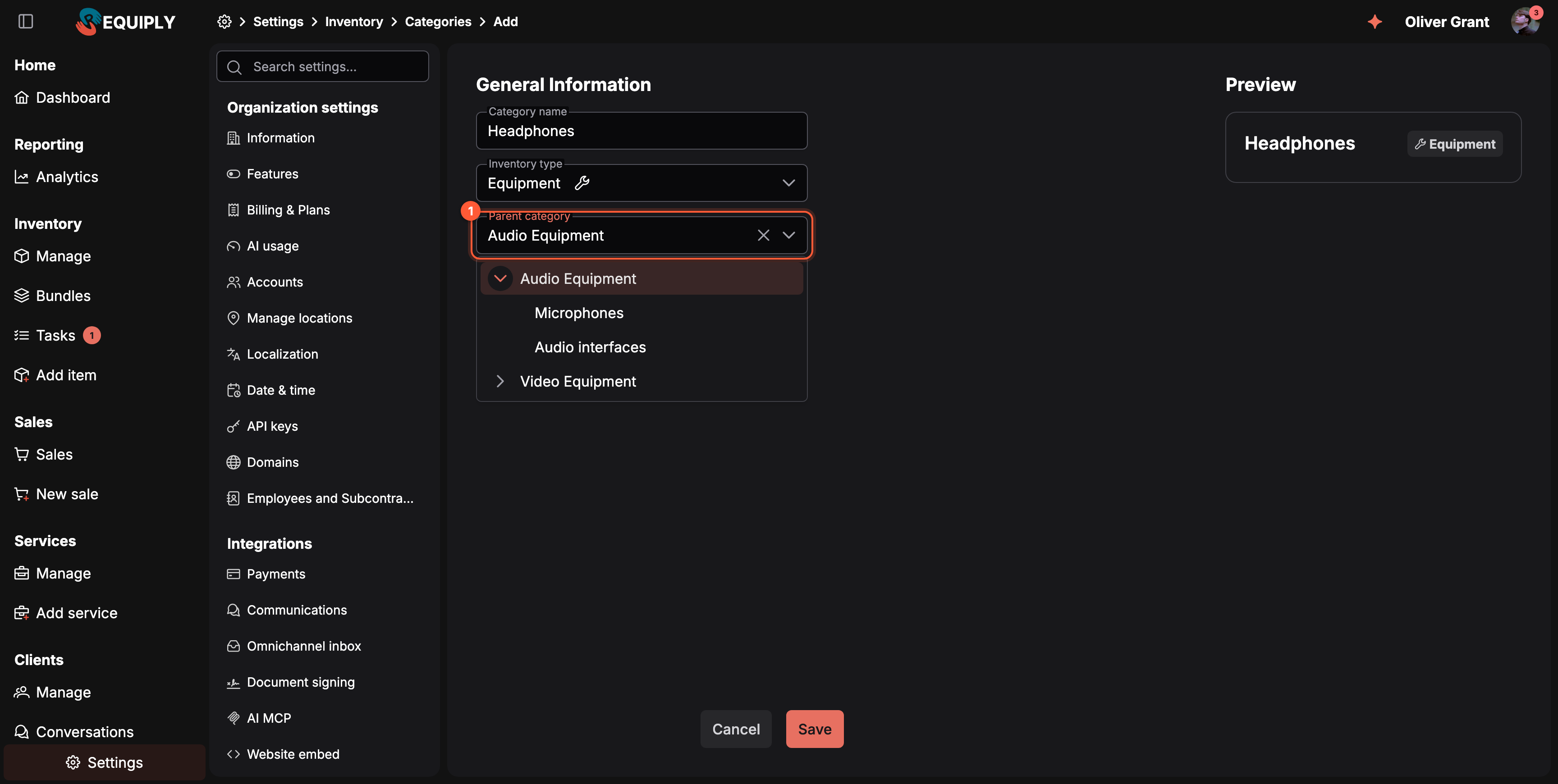The width and height of the screenshot is (1558, 784).
Task: Open Localization settings
Action: (x=273, y=354)
